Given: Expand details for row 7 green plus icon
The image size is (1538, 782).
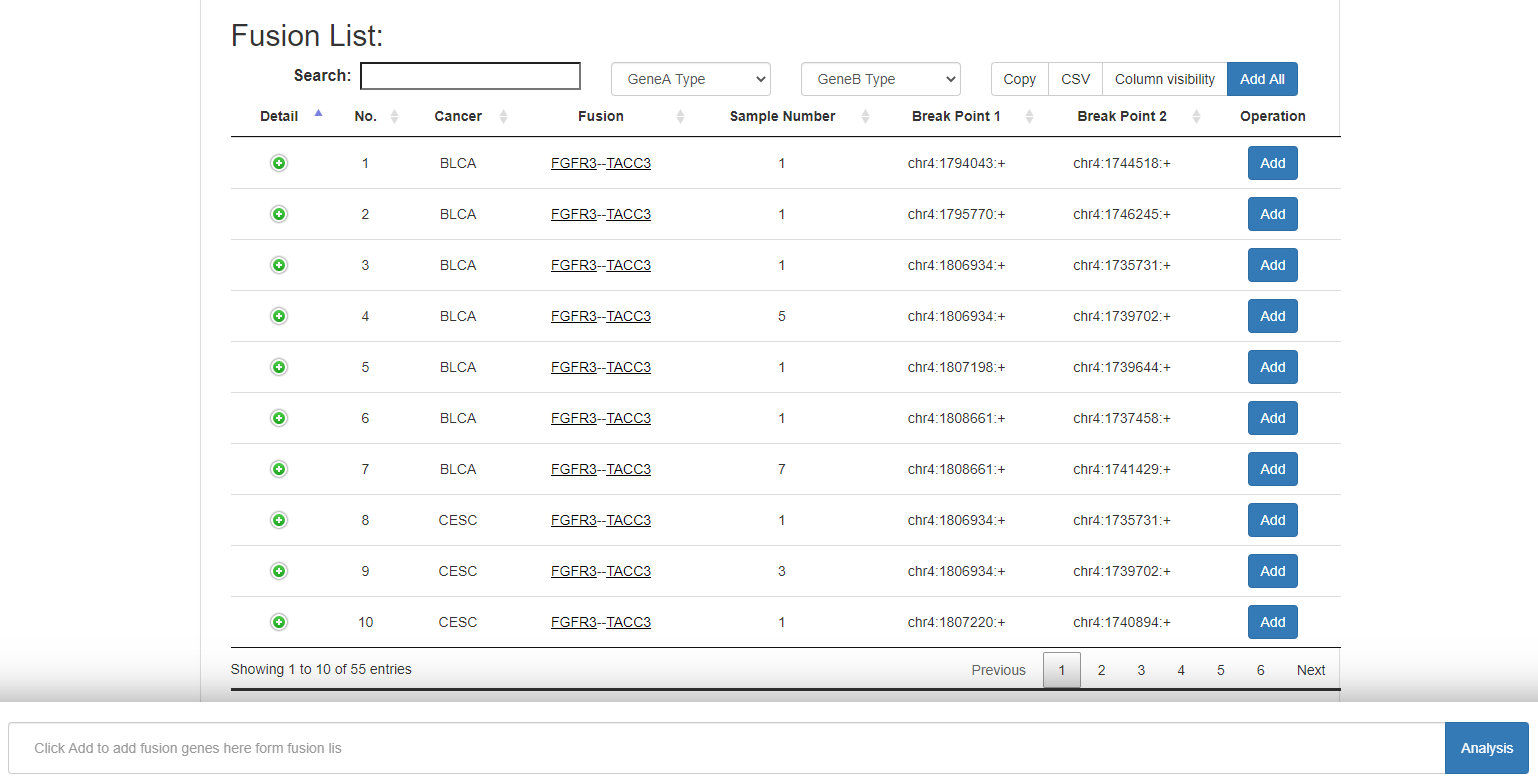Looking at the screenshot, I should click(x=279, y=469).
